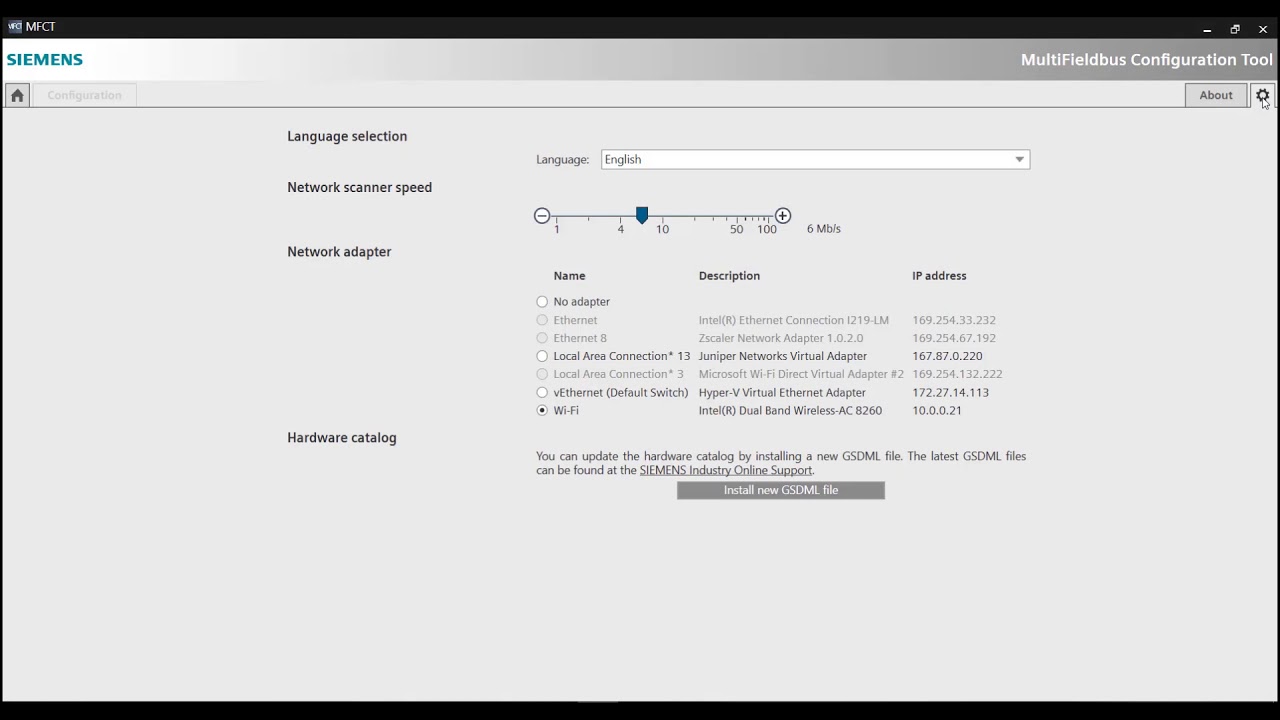
Task: Minimize the MFCT window
Action: pos(1207,29)
